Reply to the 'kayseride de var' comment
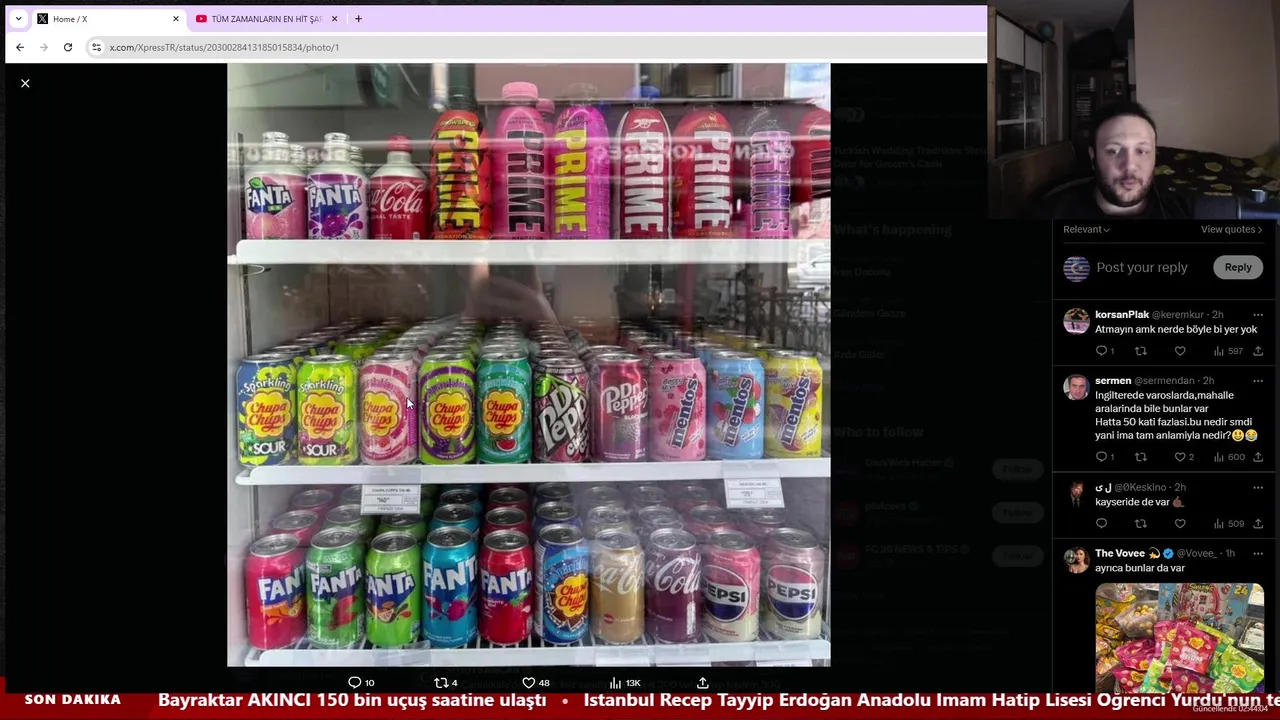 click(x=1102, y=523)
